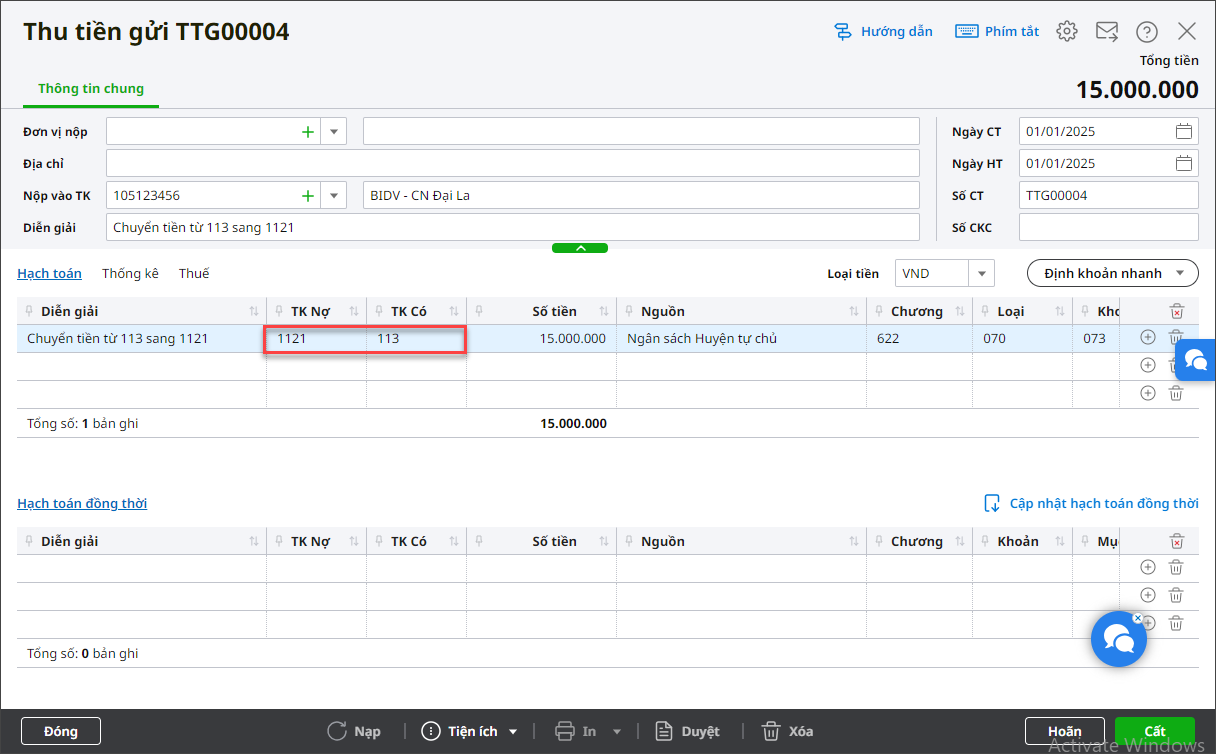
Task: Expand the Loại tiền VND dropdown
Action: click(x=981, y=273)
